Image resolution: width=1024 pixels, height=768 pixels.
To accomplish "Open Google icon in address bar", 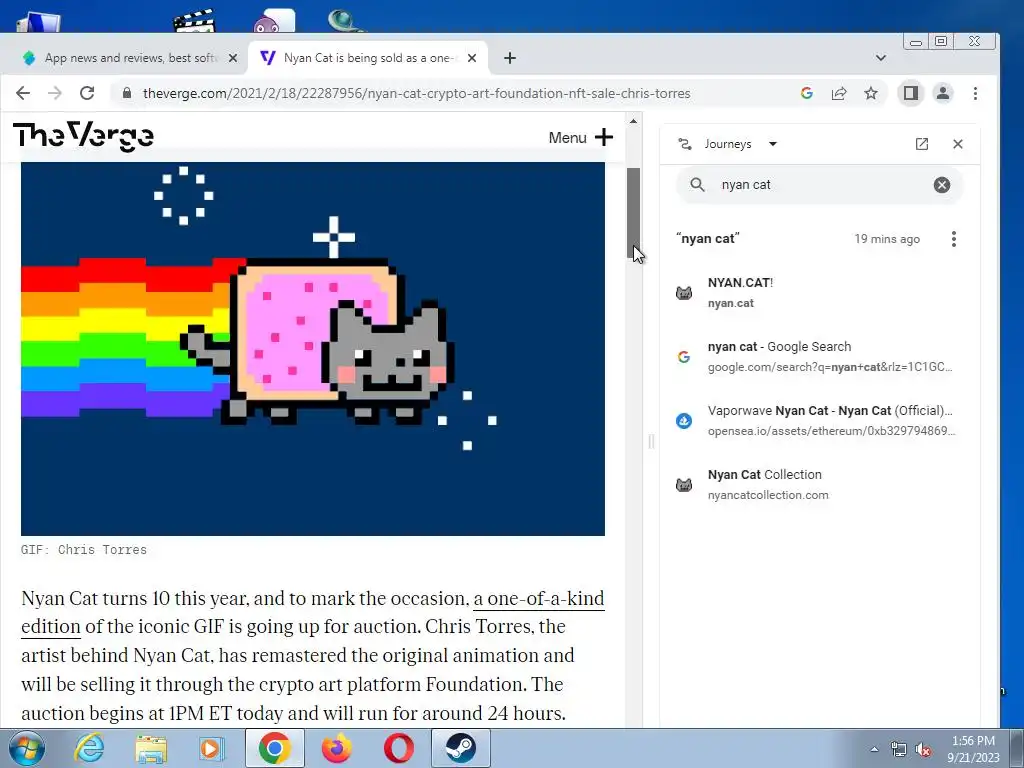I will (807, 93).
